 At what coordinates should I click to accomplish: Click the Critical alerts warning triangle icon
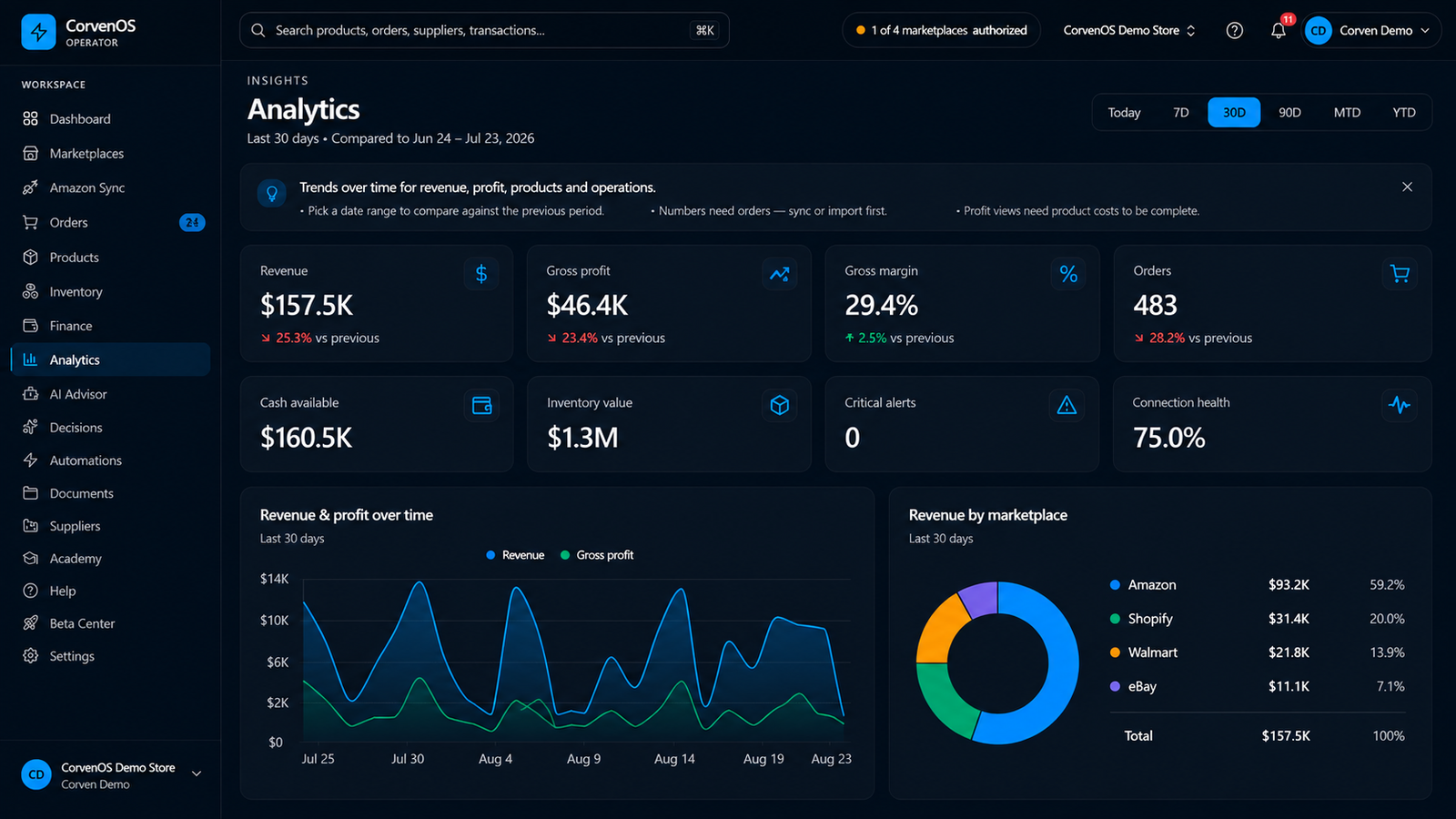pos(1067,405)
